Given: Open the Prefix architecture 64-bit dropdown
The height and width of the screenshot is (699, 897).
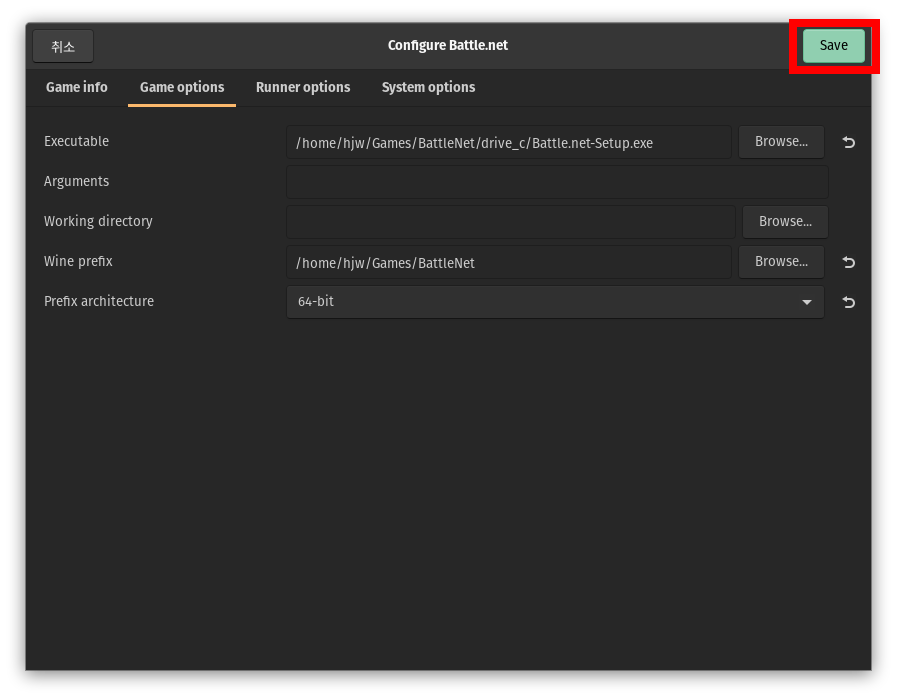Looking at the screenshot, I should pos(555,302).
